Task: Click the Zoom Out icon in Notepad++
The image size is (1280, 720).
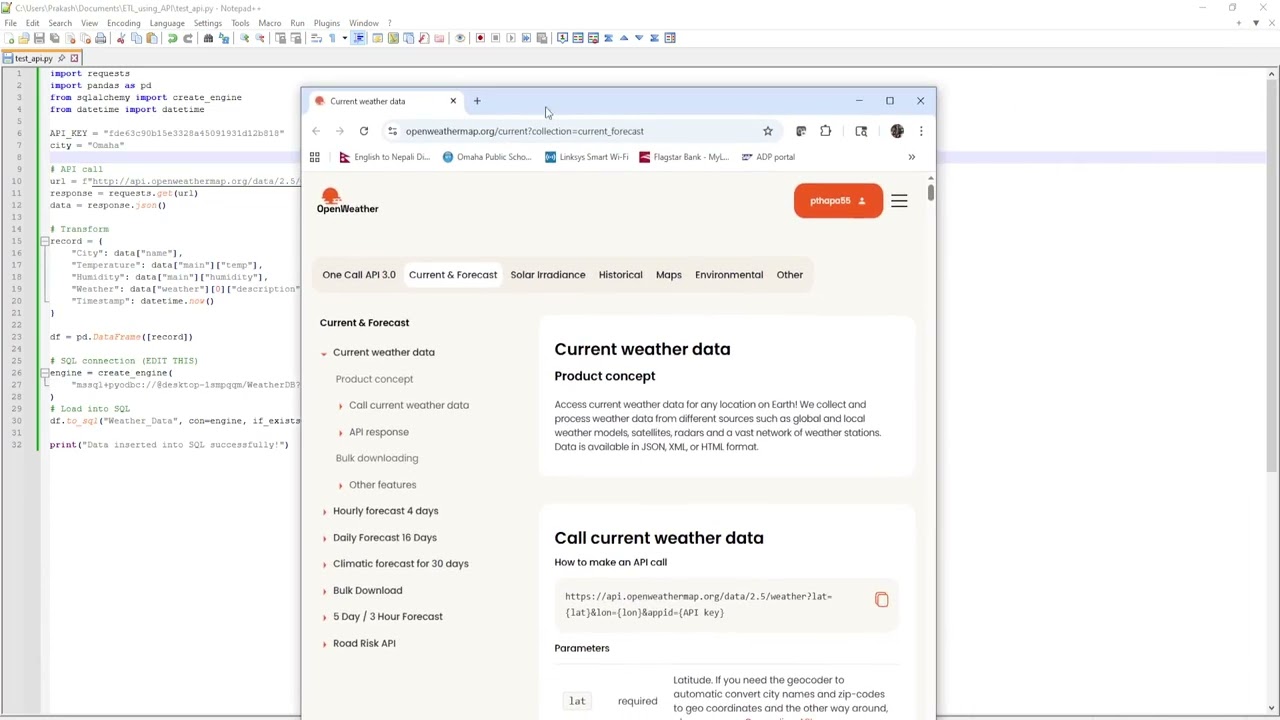Action: click(260, 38)
